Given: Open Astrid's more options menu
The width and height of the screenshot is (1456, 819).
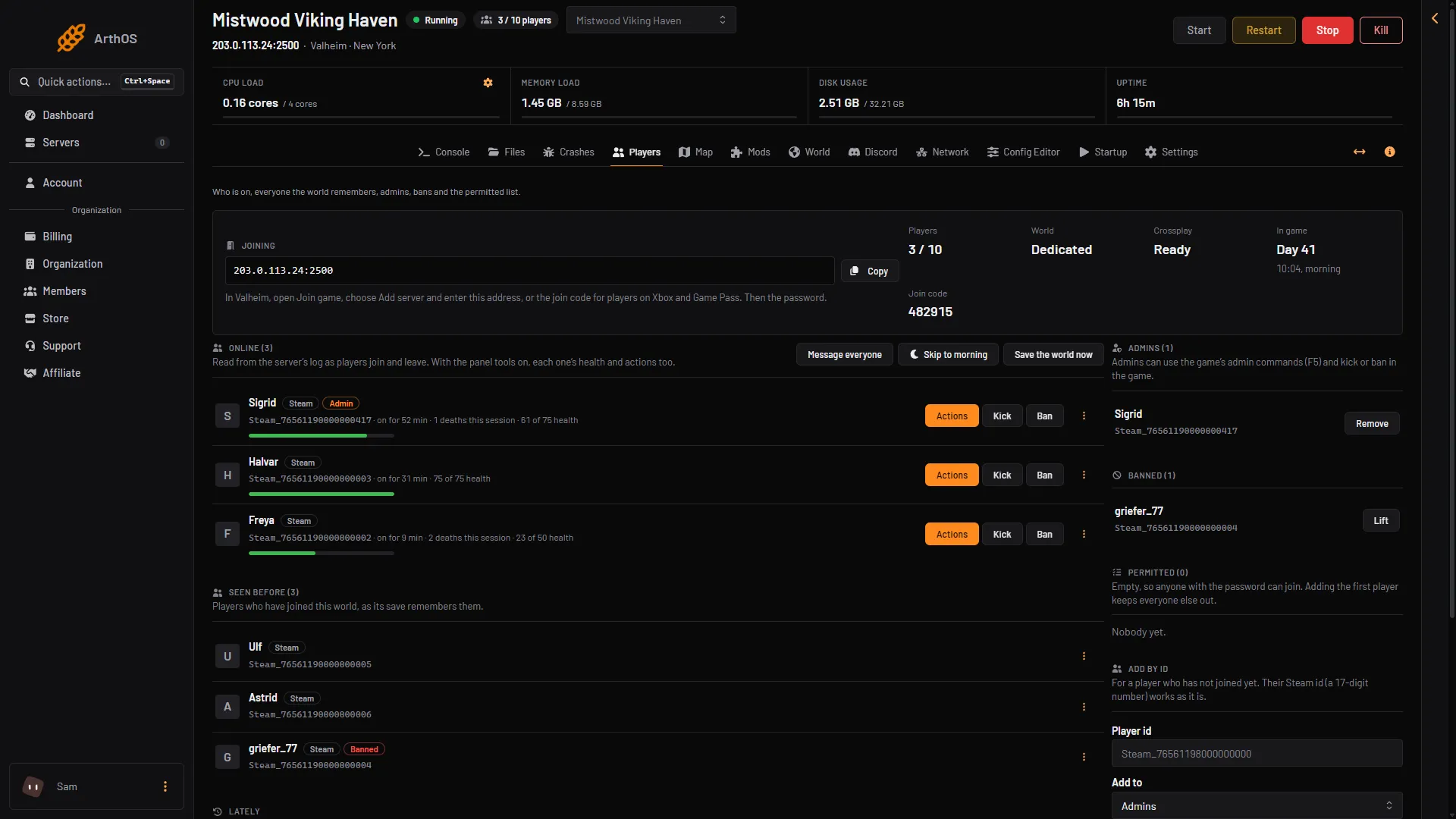Looking at the screenshot, I should pyautogui.click(x=1084, y=707).
